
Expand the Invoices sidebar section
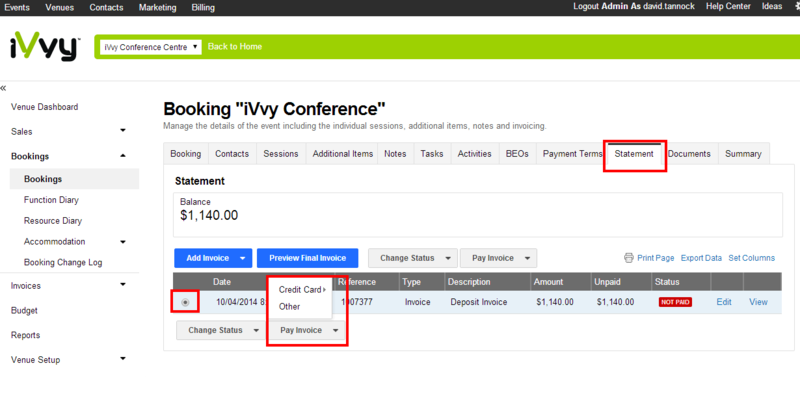(122, 285)
